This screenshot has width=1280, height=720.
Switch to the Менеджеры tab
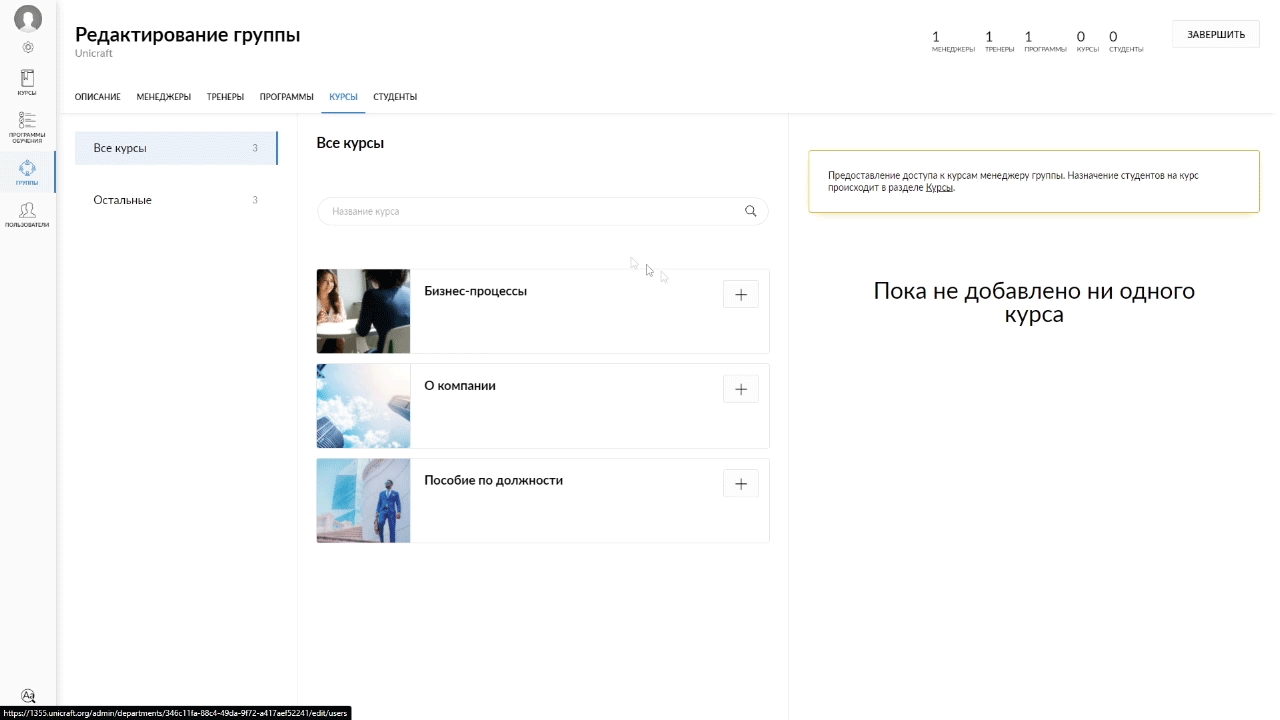164,97
